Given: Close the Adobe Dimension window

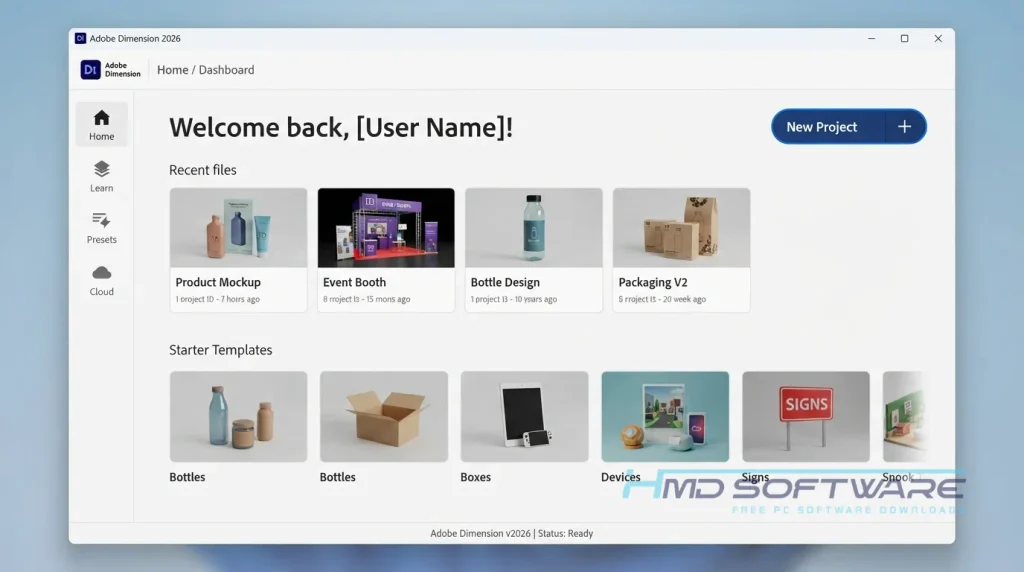Looking at the screenshot, I should [938, 39].
